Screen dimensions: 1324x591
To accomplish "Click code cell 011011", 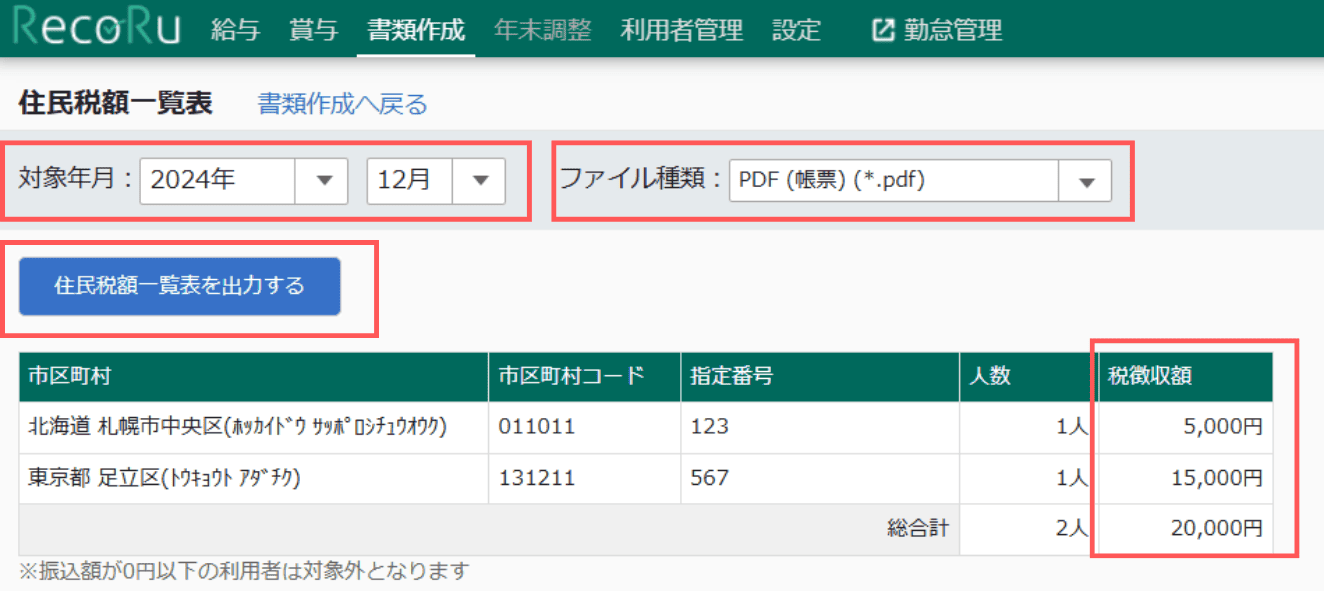I will coord(584,428).
